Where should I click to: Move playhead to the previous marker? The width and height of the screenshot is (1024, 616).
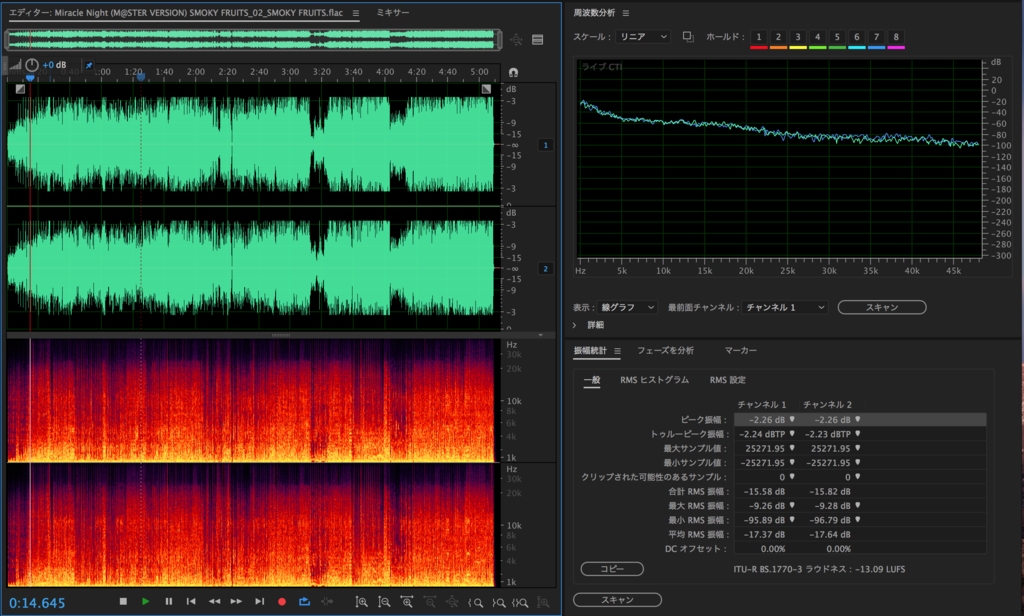click(x=191, y=602)
